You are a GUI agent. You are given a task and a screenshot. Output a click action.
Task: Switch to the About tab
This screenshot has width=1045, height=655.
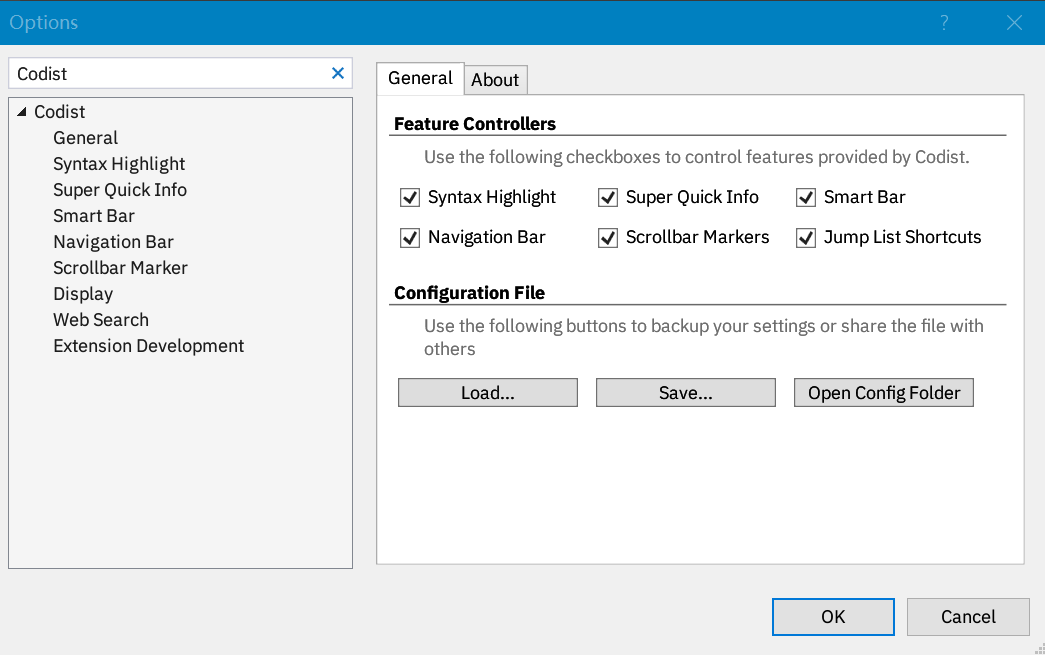point(495,80)
